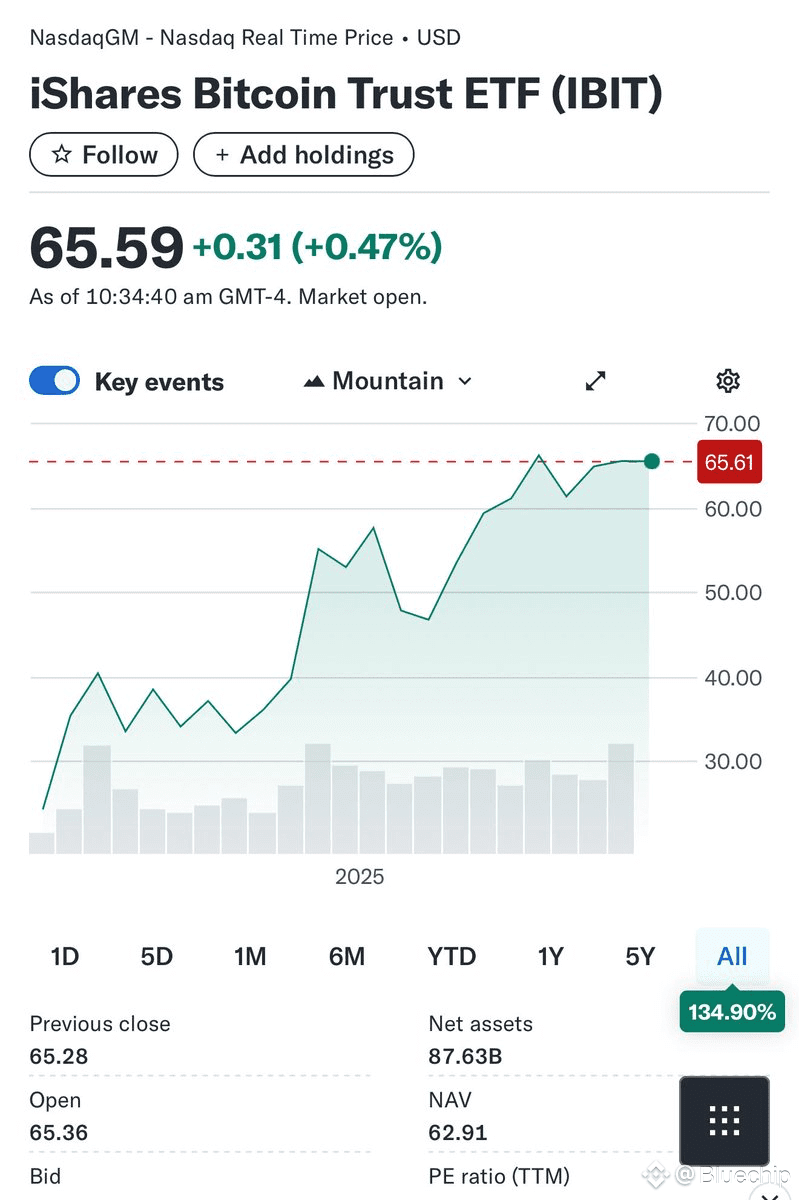Choose the YTD range
The height and width of the screenshot is (1200, 799).
(452, 957)
